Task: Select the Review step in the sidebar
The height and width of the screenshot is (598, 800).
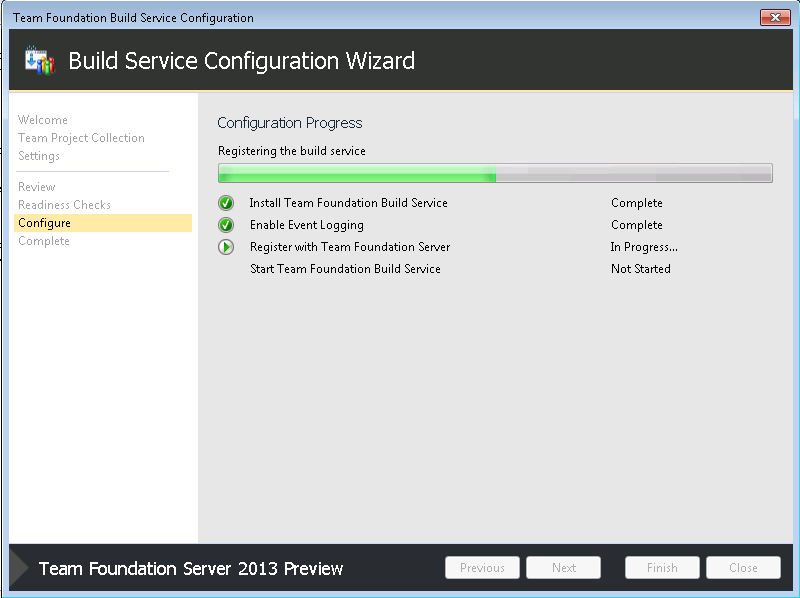Action: click(x=37, y=187)
